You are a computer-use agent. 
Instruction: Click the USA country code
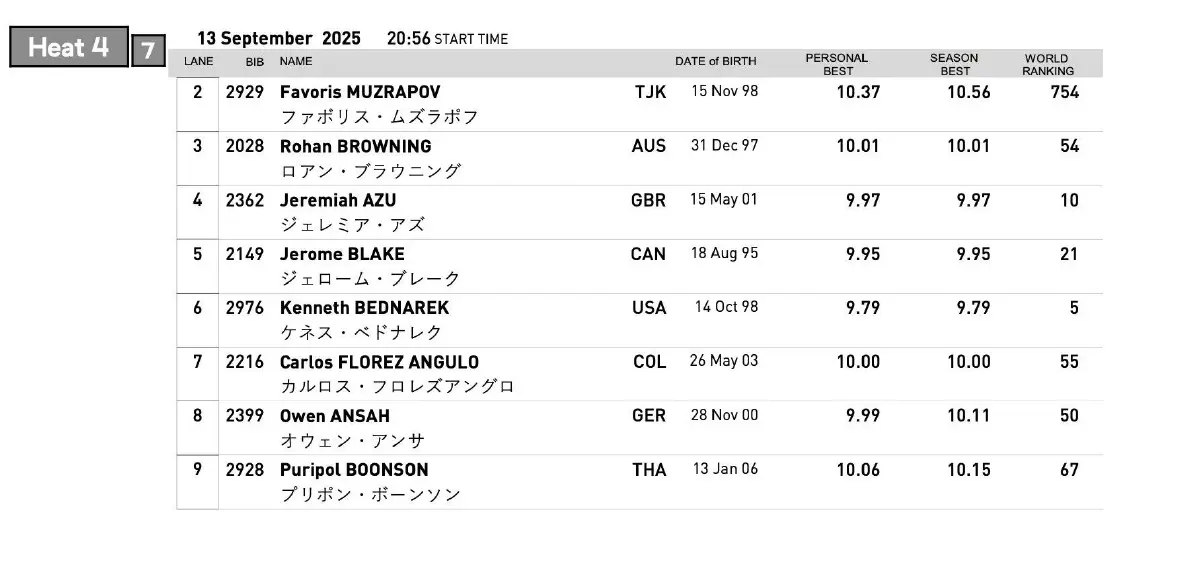pyautogui.click(x=649, y=308)
